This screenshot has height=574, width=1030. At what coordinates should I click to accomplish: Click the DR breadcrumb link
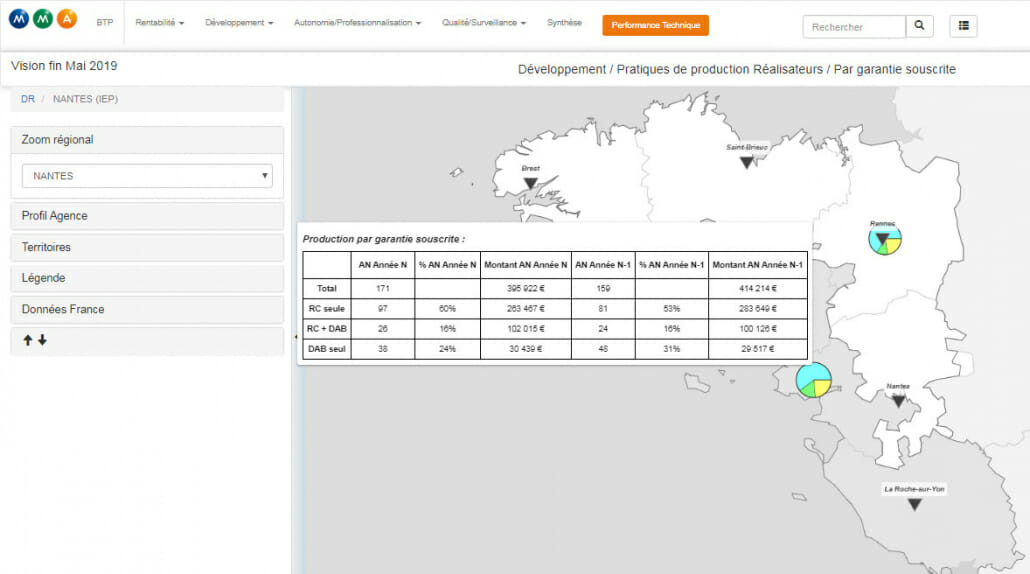pyautogui.click(x=28, y=99)
